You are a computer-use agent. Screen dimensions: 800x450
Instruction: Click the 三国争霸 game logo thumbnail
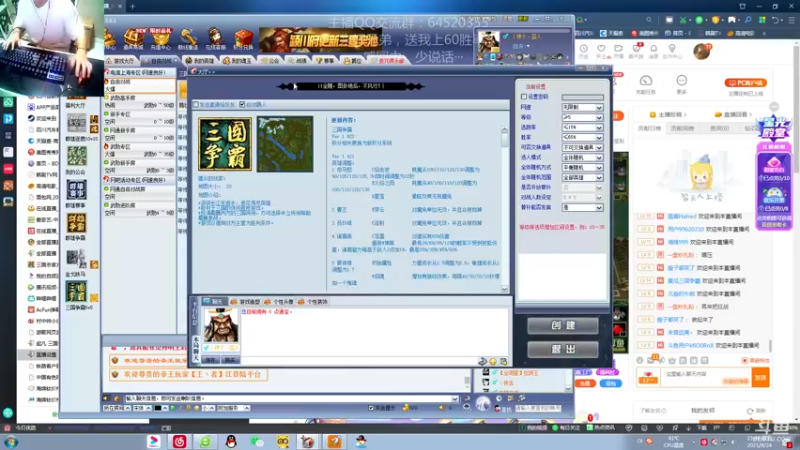(225, 144)
